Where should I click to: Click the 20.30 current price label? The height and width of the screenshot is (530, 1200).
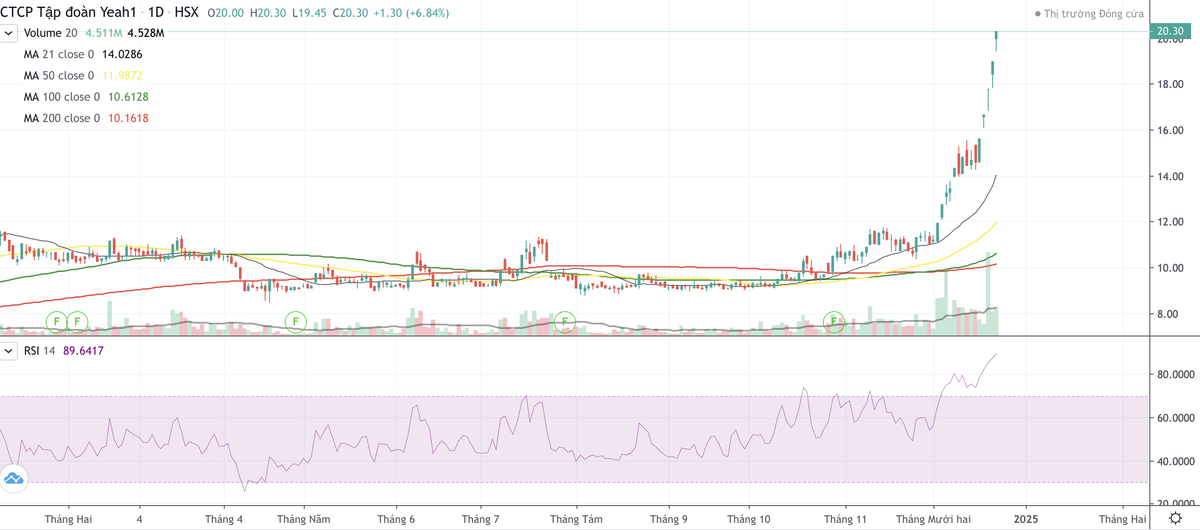coord(1171,32)
